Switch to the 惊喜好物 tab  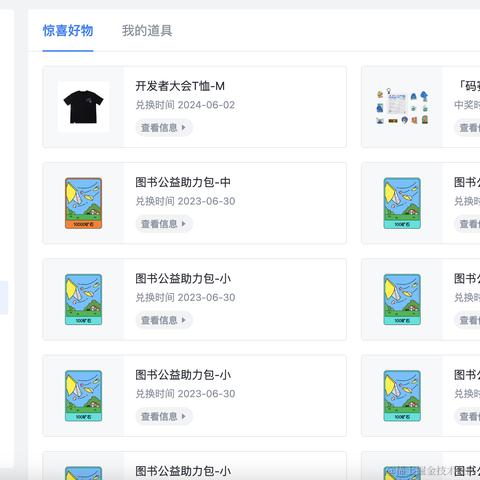point(68,31)
